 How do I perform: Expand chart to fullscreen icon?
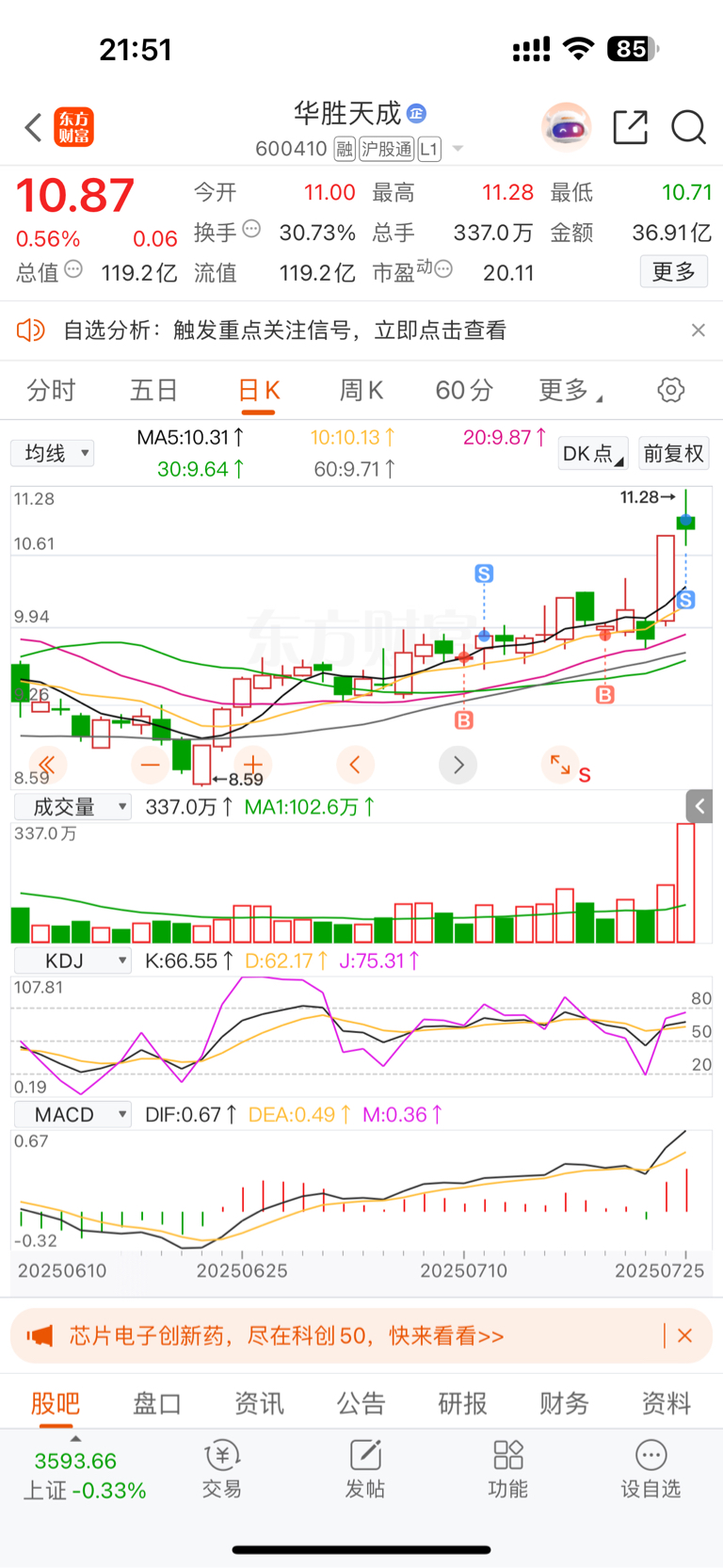(x=561, y=765)
